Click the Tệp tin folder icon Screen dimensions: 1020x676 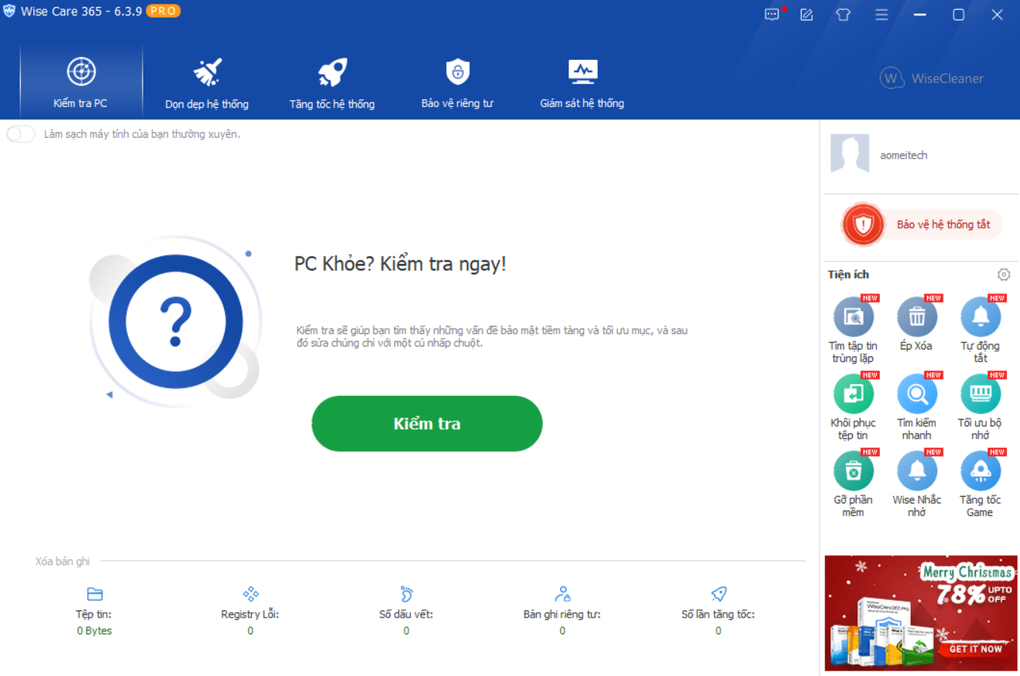pos(95,594)
